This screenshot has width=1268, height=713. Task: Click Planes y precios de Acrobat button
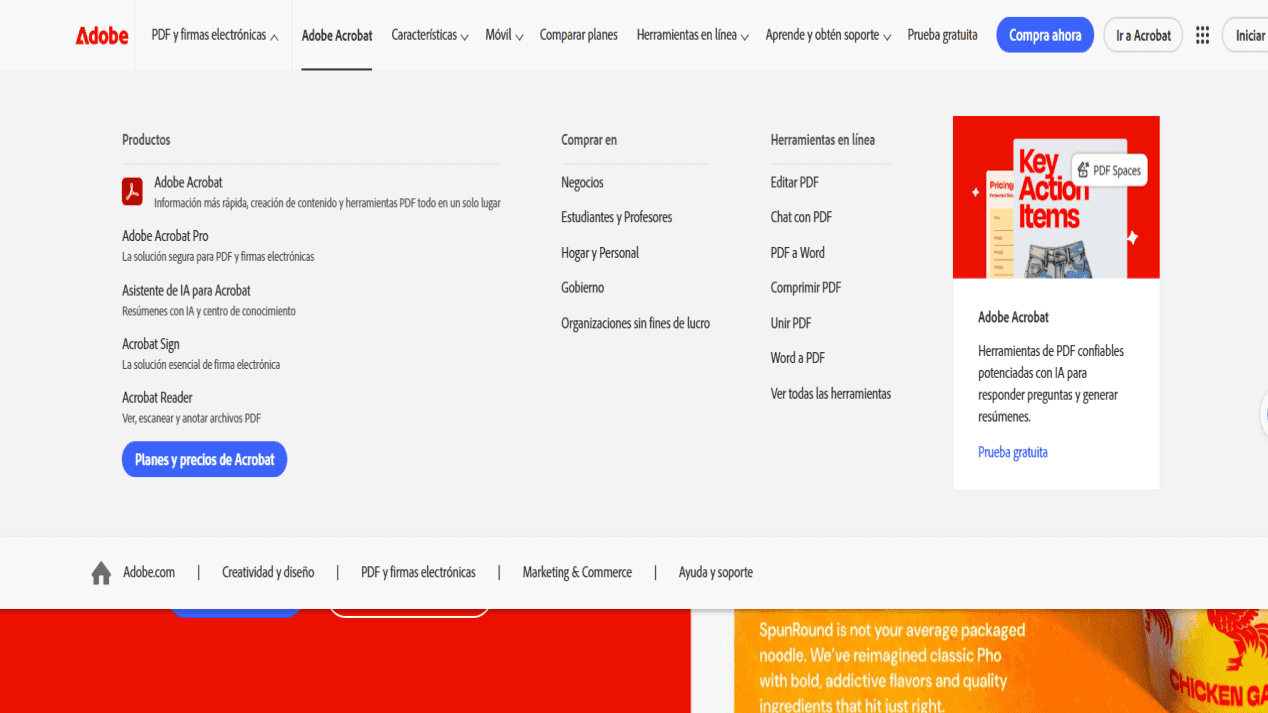point(204,459)
